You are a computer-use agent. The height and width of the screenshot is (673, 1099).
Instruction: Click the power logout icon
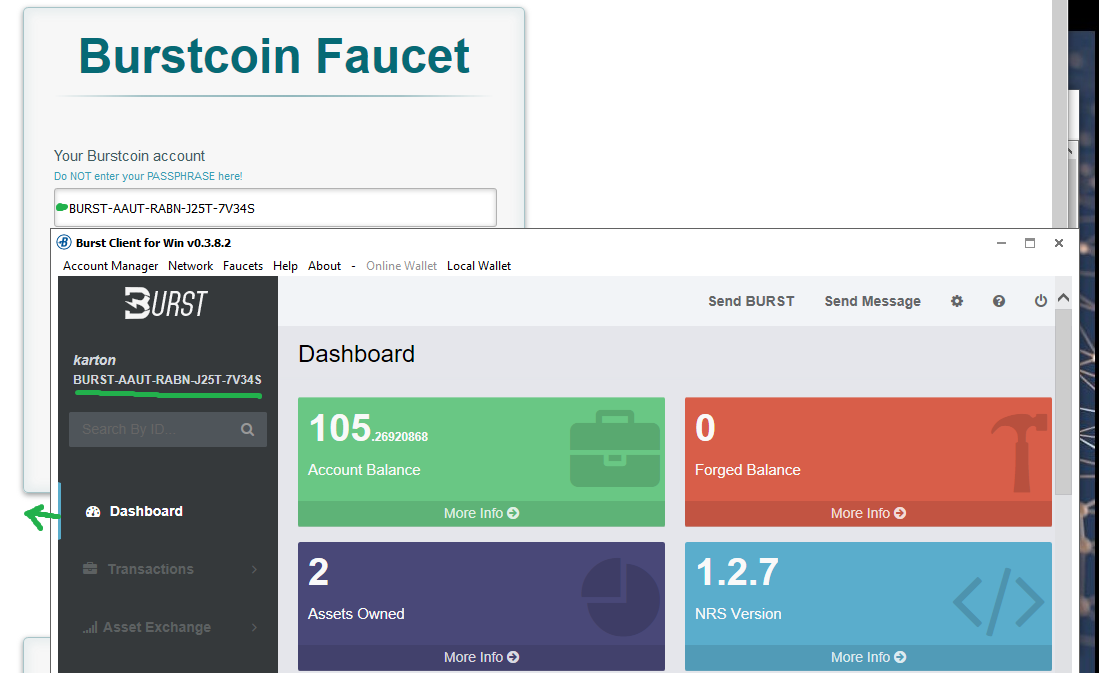(1041, 301)
